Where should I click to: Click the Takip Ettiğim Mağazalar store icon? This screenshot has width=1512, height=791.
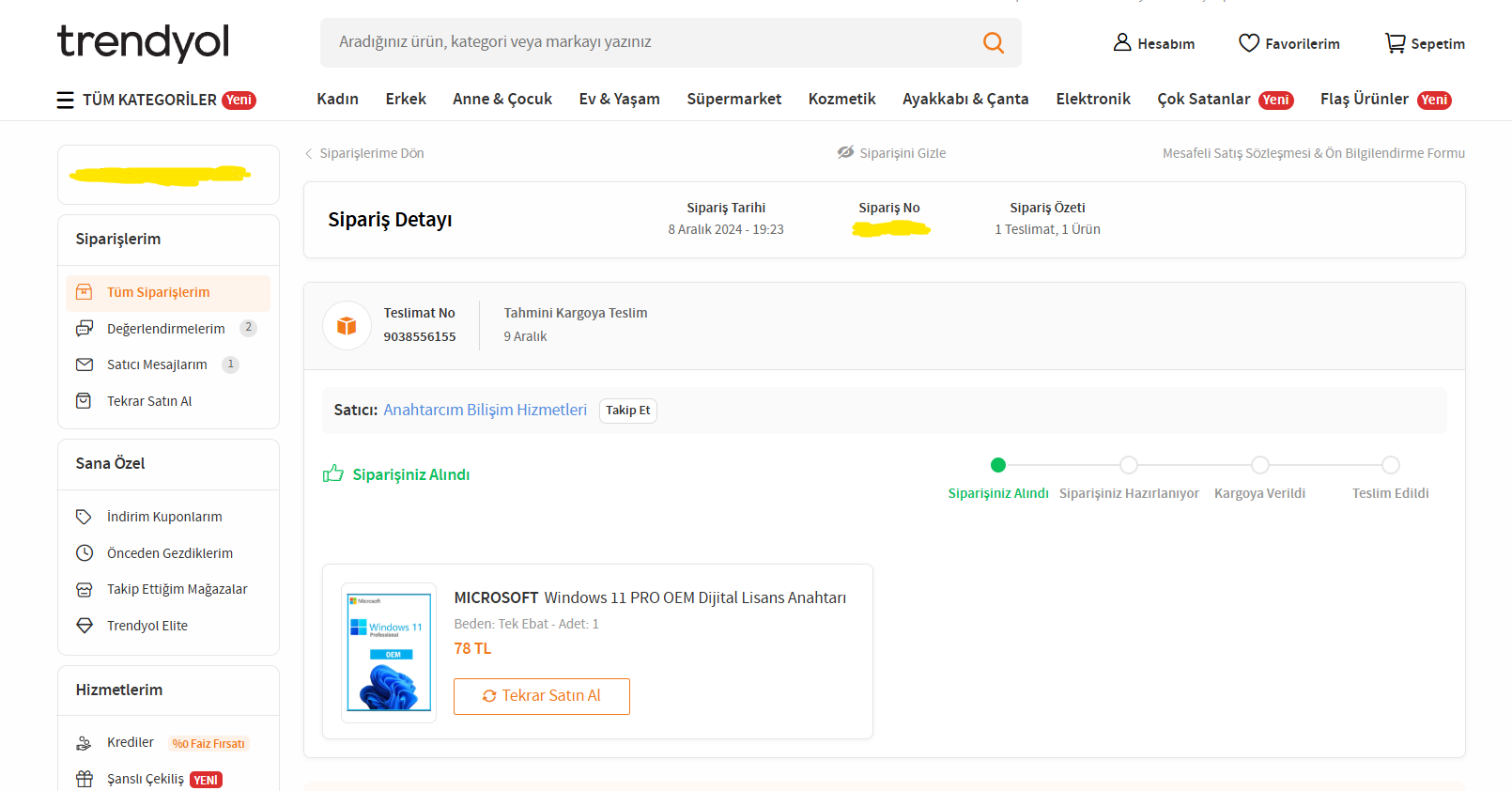point(85,589)
